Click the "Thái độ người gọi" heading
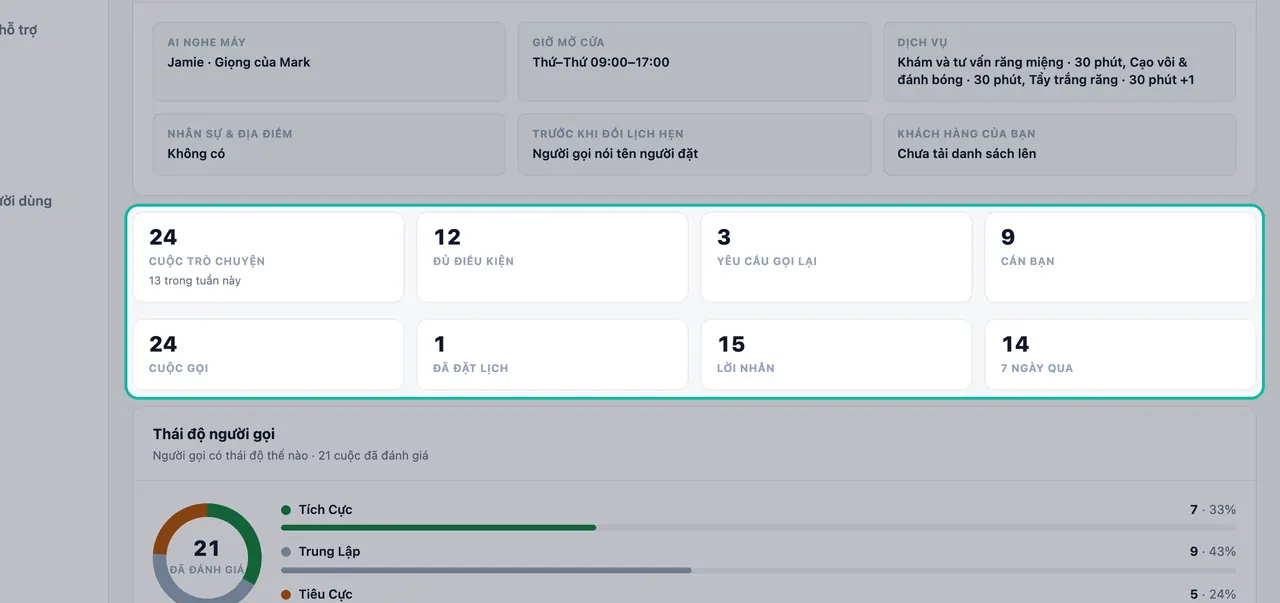 (x=214, y=434)
